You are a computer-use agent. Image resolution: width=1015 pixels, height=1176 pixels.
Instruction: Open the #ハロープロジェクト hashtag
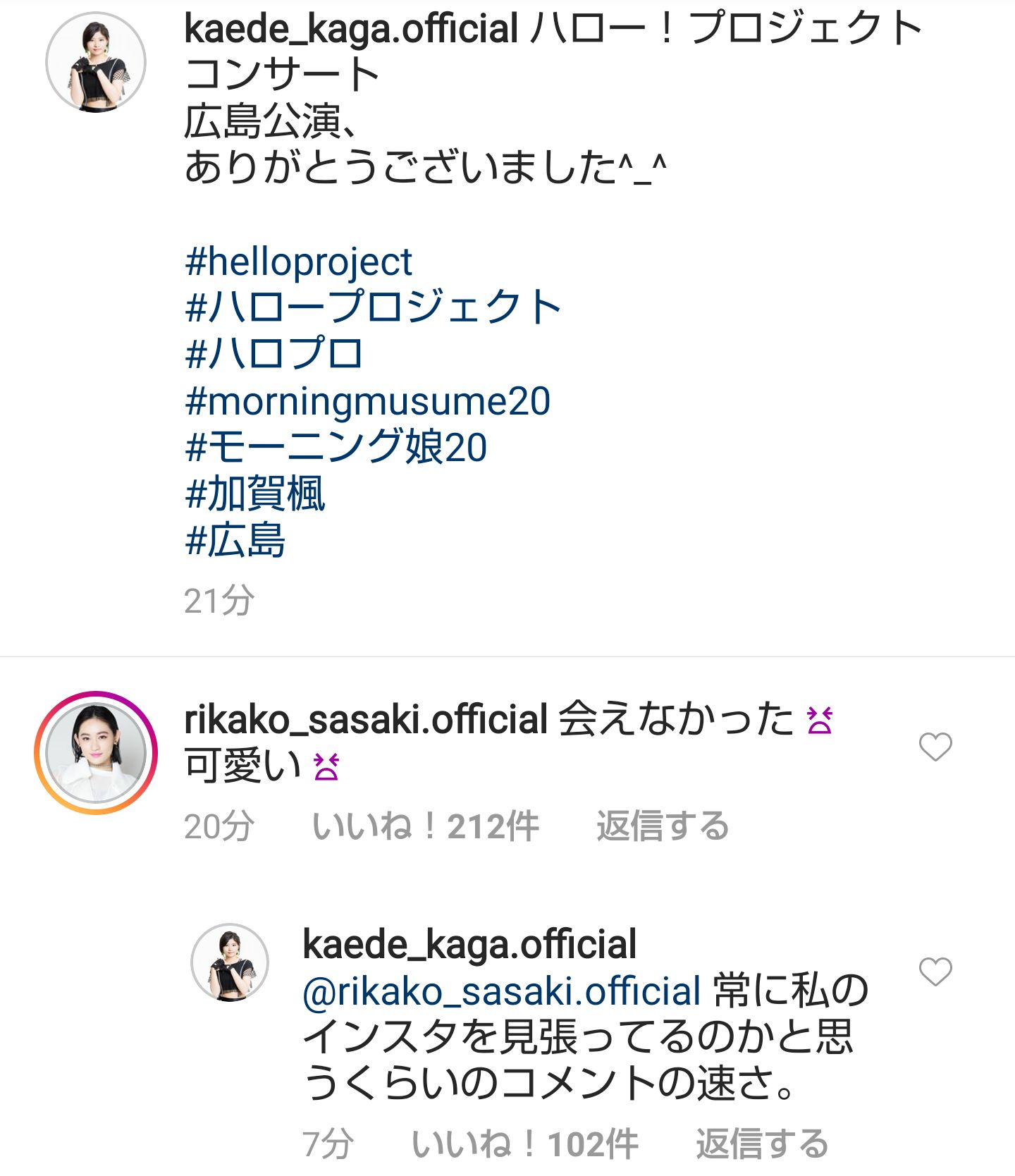(373, 308)
